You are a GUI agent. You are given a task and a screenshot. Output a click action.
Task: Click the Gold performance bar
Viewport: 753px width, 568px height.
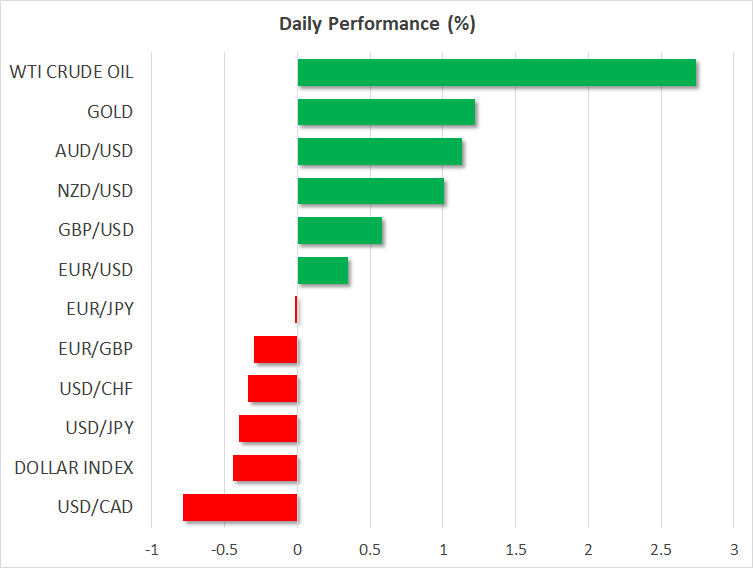pos(386,112)
